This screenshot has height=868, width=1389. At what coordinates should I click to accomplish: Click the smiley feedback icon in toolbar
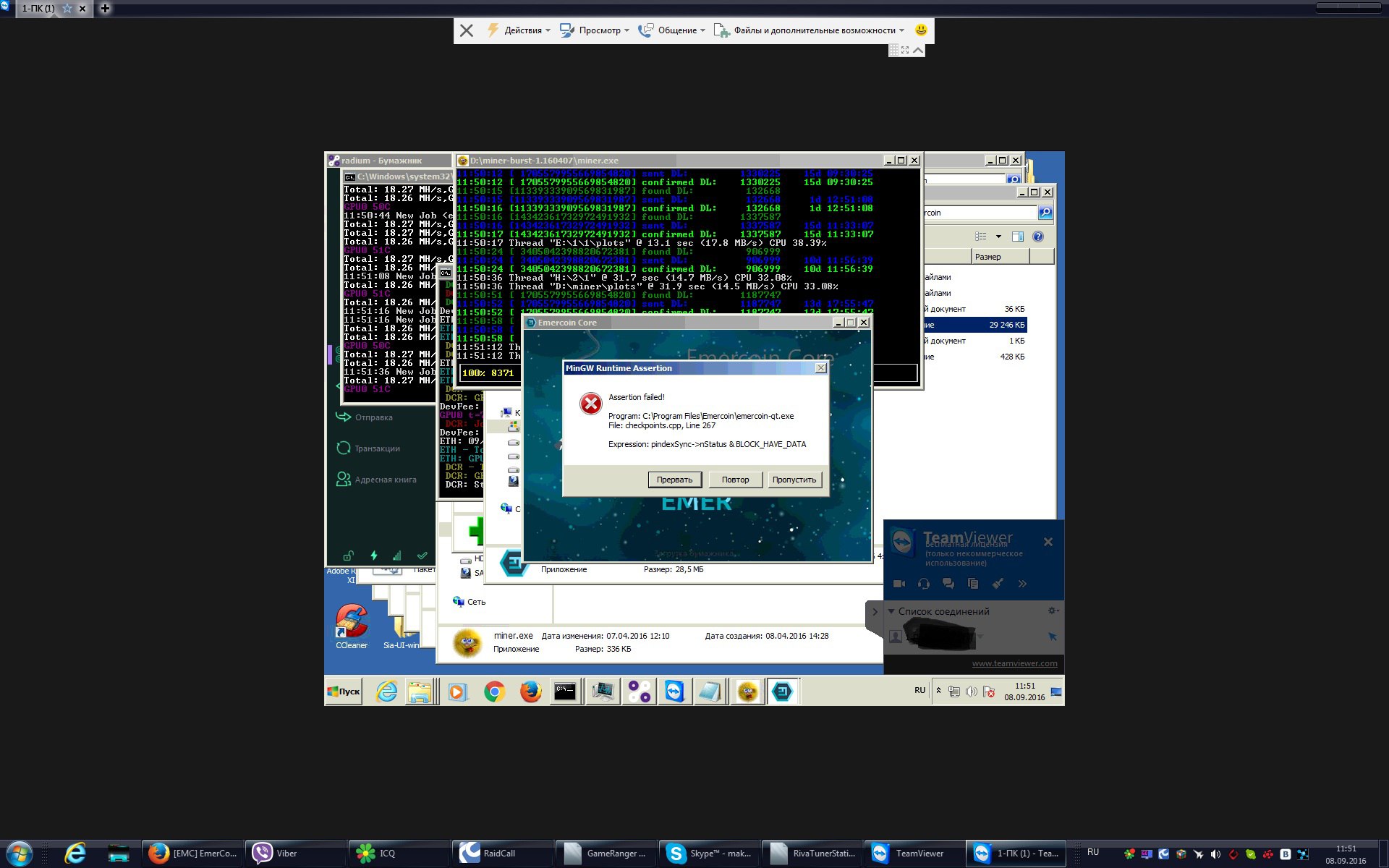[921, 30]
